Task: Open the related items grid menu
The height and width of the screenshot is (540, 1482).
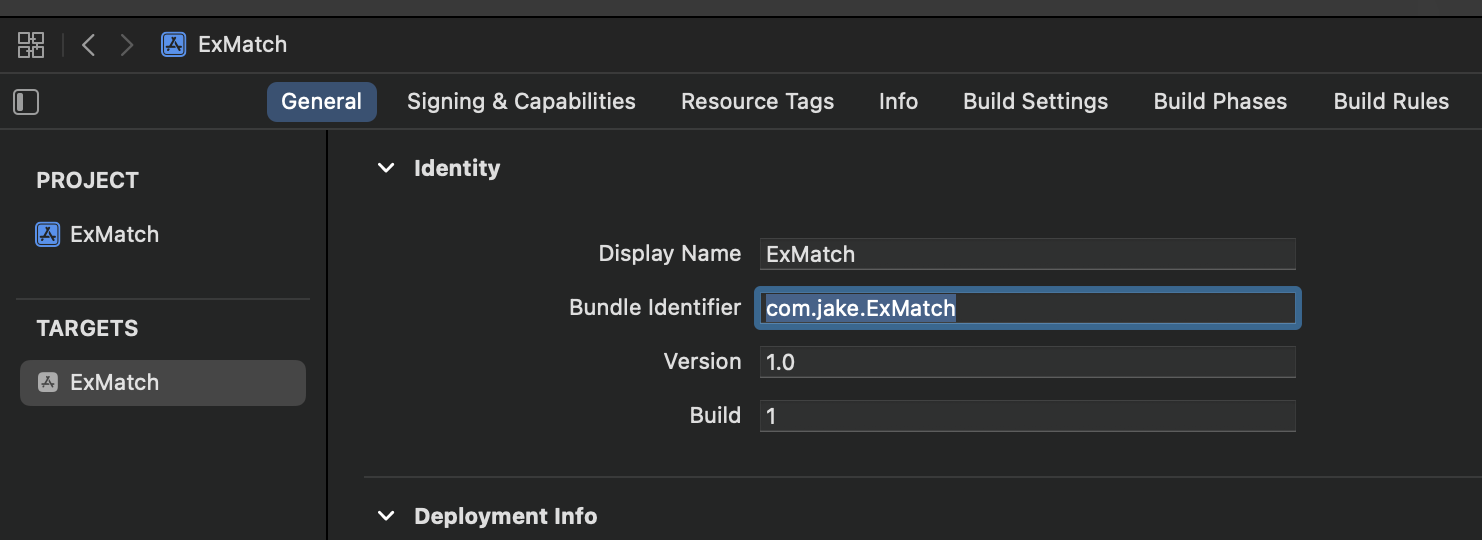Action: [x=31, y=44]
